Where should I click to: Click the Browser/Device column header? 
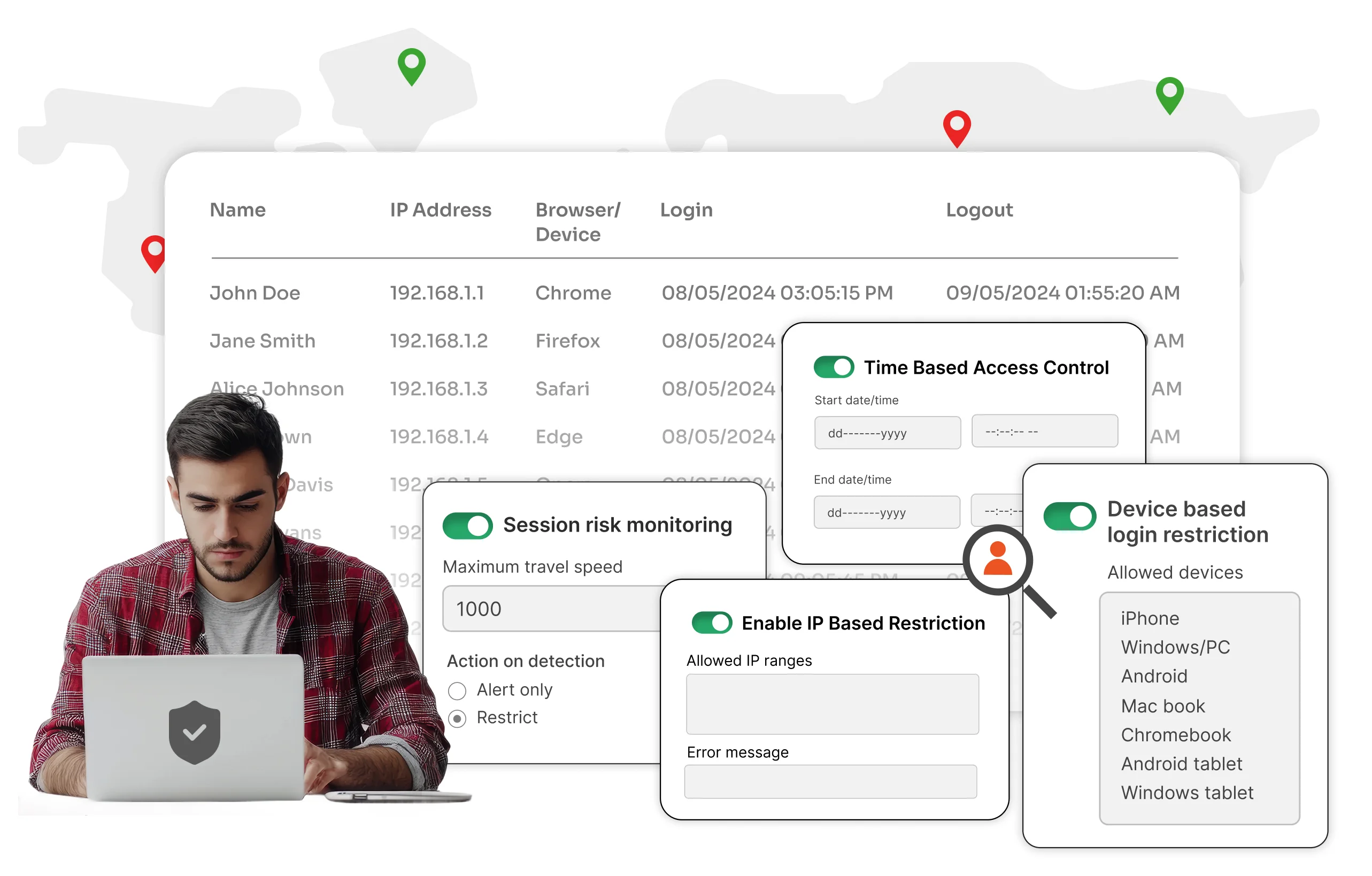[x=578, y=222]
